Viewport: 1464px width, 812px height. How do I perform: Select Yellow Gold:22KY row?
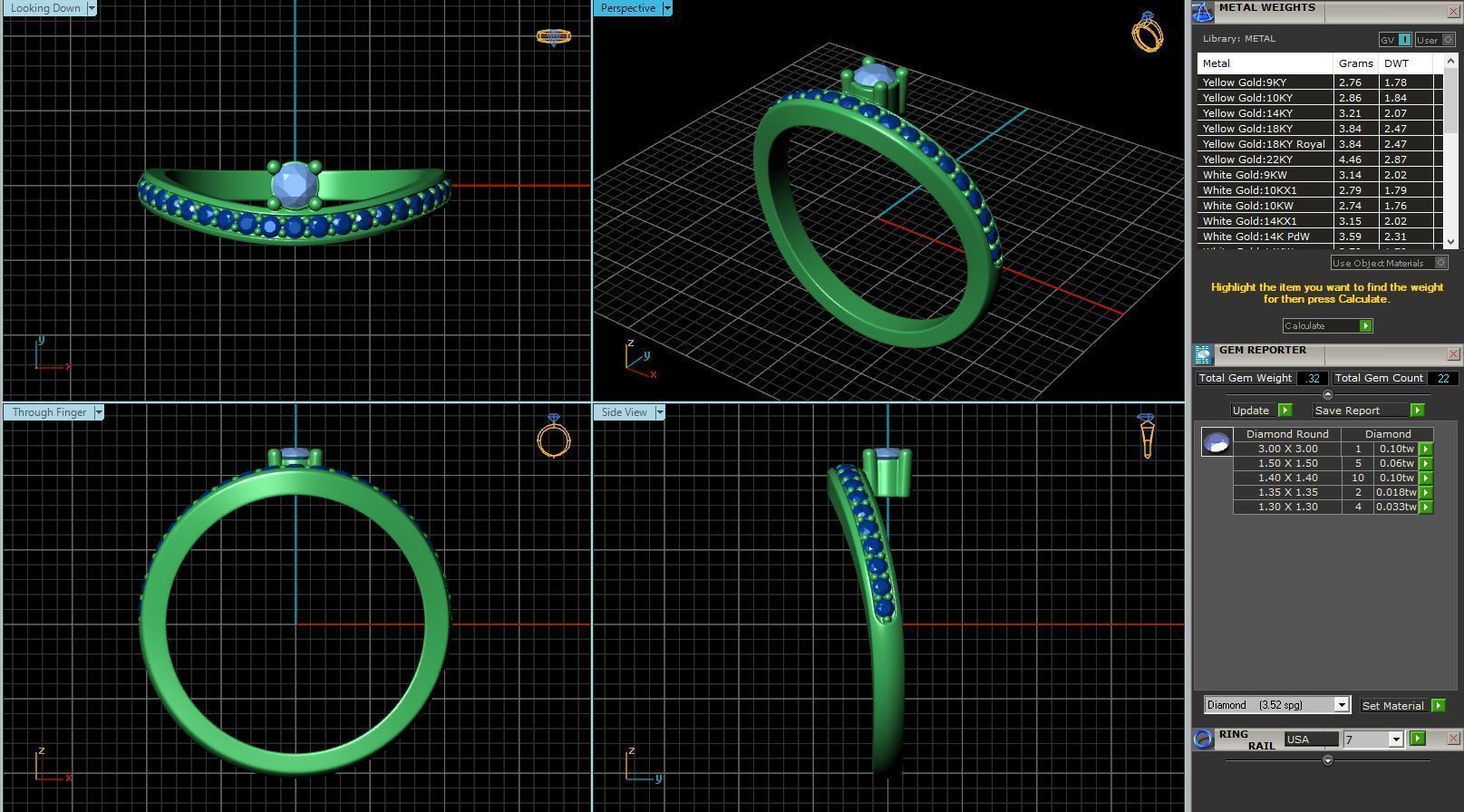[x=1320, y=159]
